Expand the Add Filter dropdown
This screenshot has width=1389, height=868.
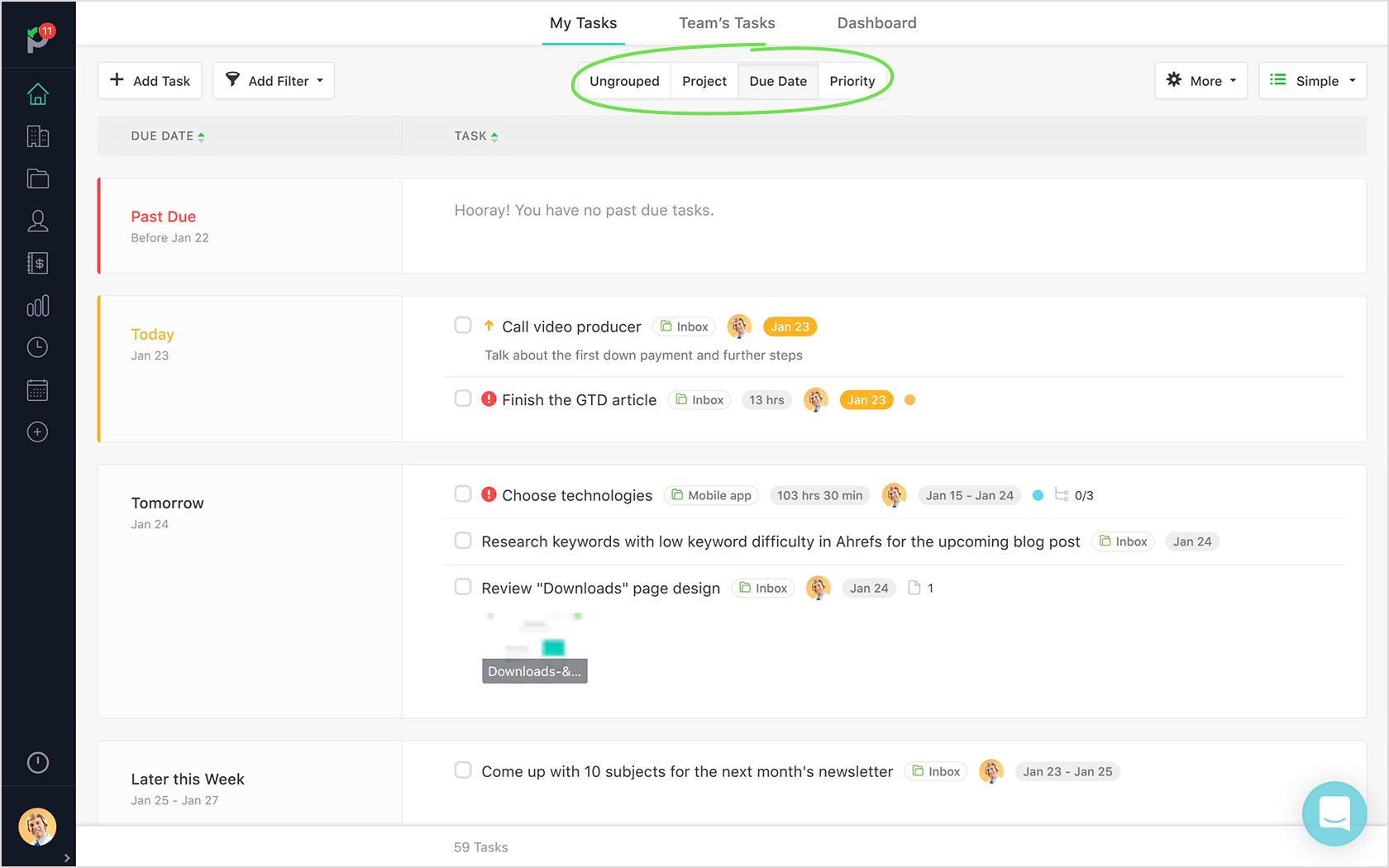(274, 80)
